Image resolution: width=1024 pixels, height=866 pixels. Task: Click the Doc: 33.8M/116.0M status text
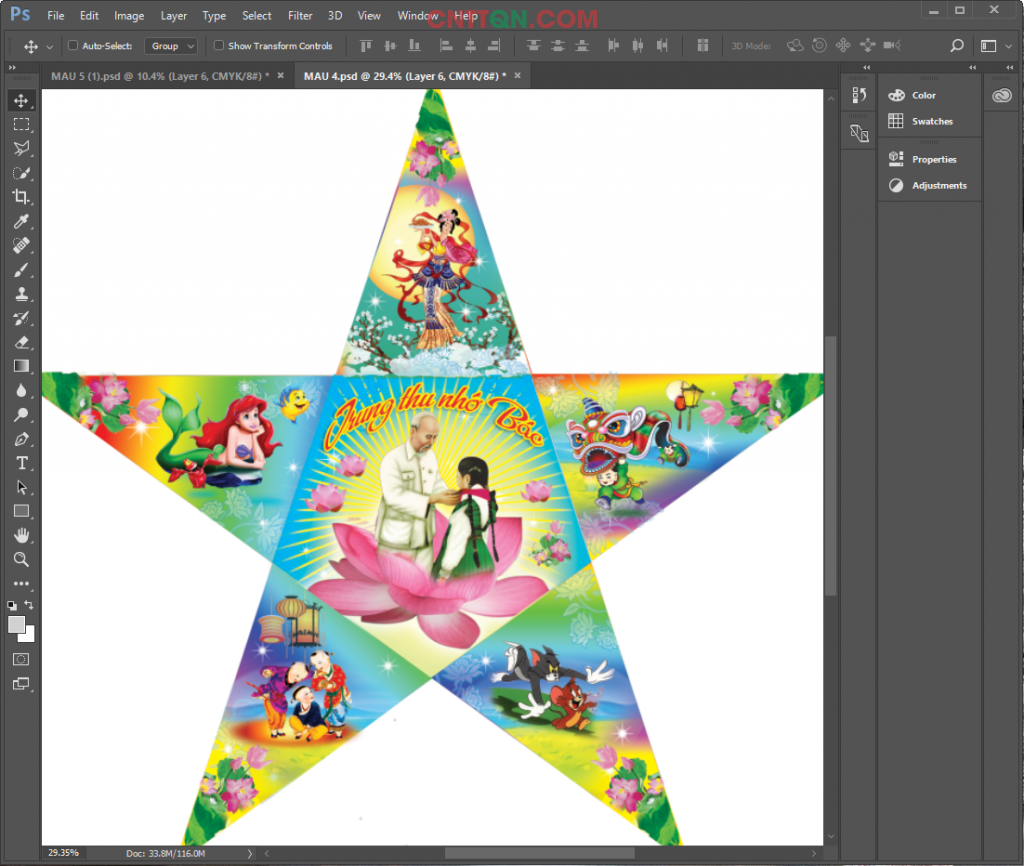coord(166,854)
